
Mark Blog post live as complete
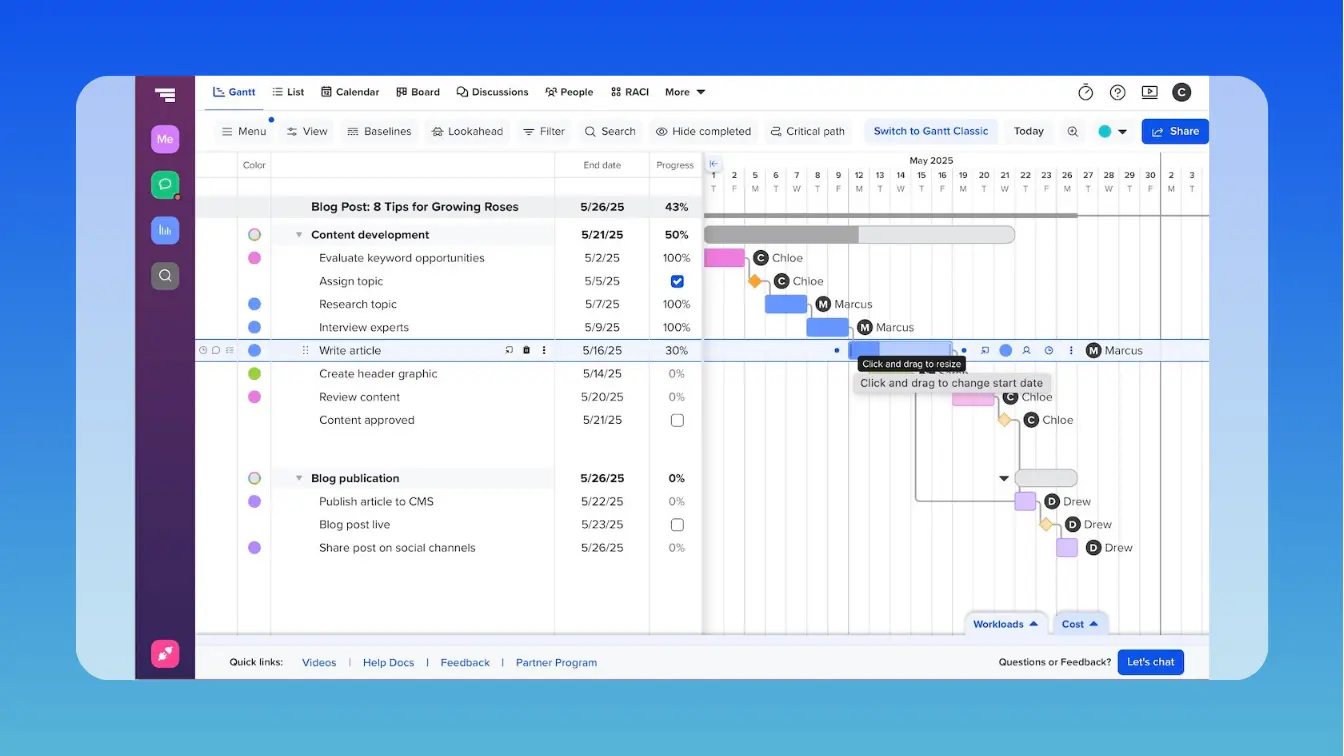[x=677, y=524]
